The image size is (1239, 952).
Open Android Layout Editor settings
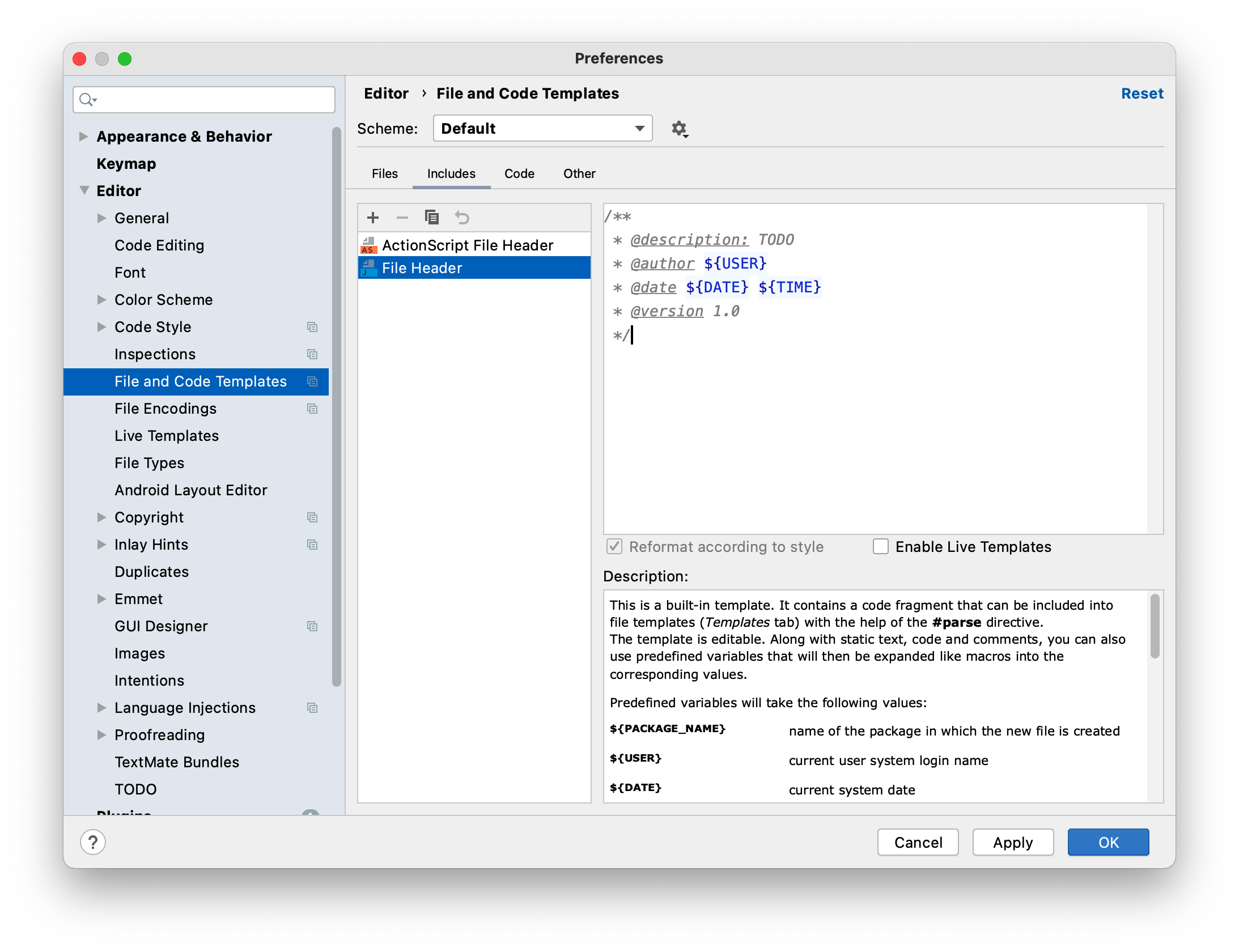pos(191,490)
